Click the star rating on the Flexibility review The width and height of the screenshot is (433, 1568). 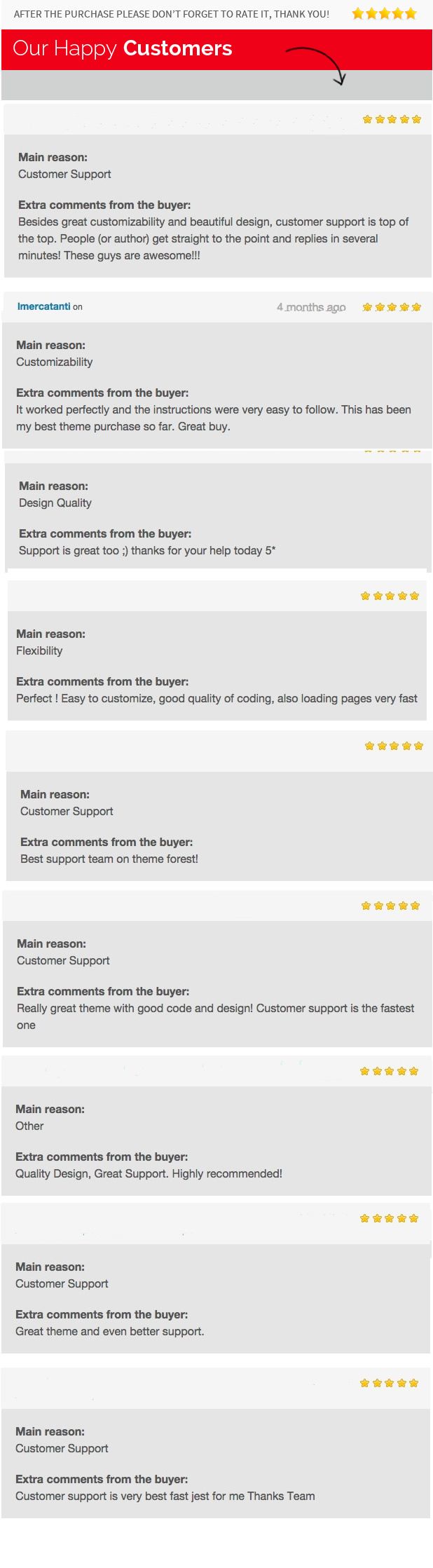390,596
